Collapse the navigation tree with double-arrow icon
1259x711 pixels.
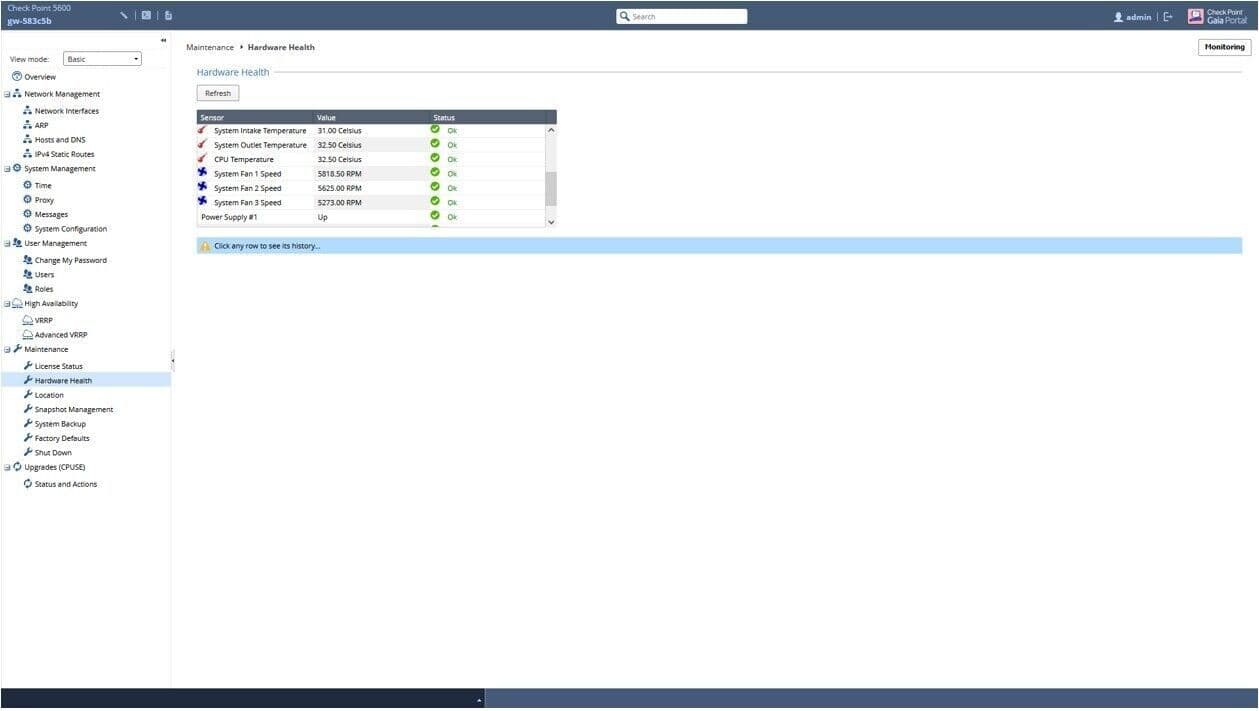pos(163,40)
